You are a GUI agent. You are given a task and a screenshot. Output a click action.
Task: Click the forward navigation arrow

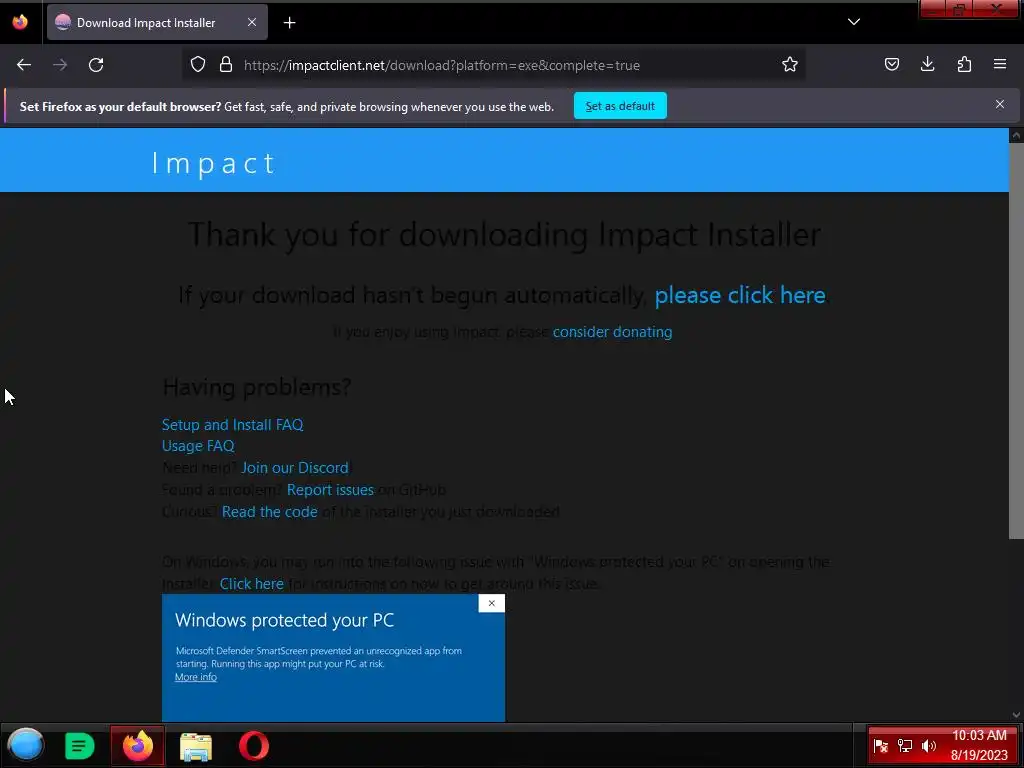click(x=60, y=65)
